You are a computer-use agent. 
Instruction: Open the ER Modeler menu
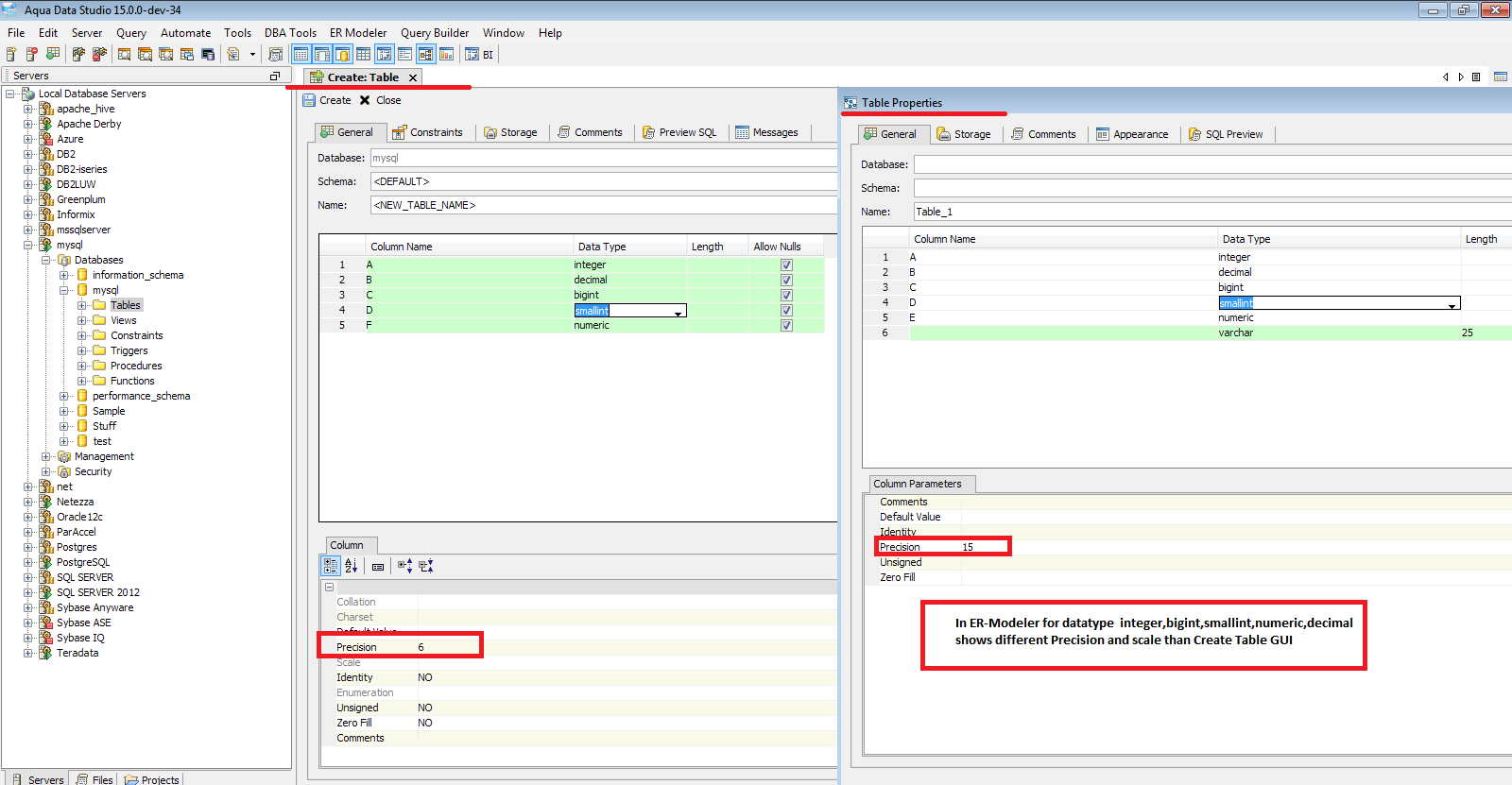coord(358,33)
